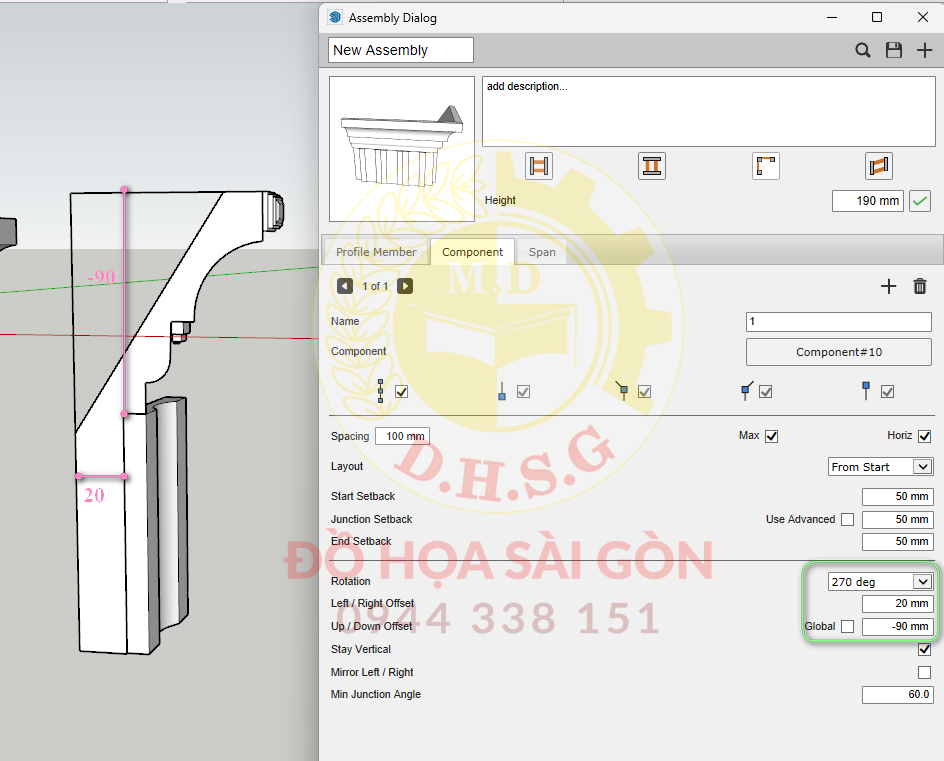Image resolution: width=944 pixels, height=761 pixels.
Task: Uncheck the Horiz checkbox
Action: pos(924,436)
